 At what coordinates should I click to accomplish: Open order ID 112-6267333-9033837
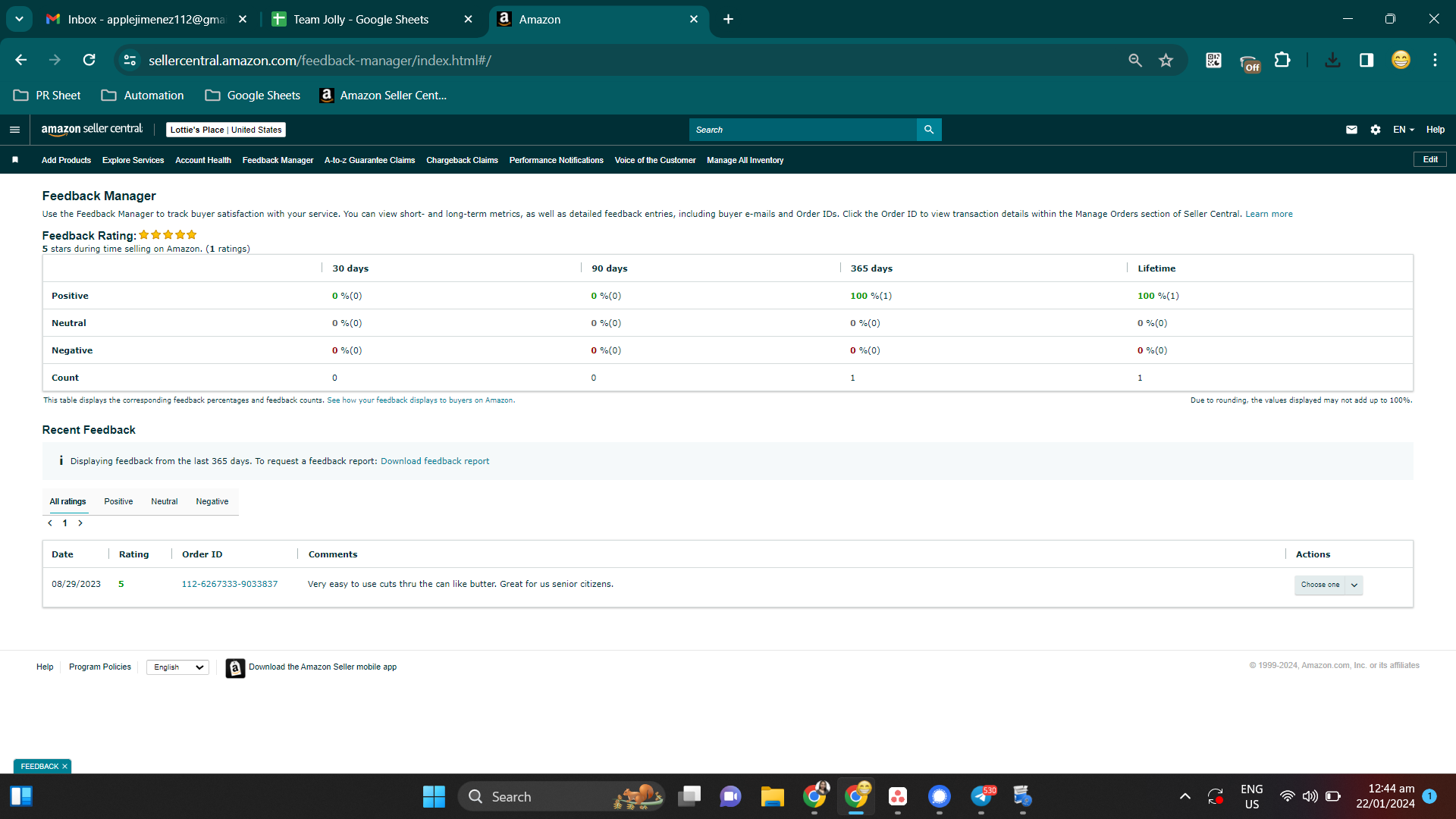pos(230,584)
